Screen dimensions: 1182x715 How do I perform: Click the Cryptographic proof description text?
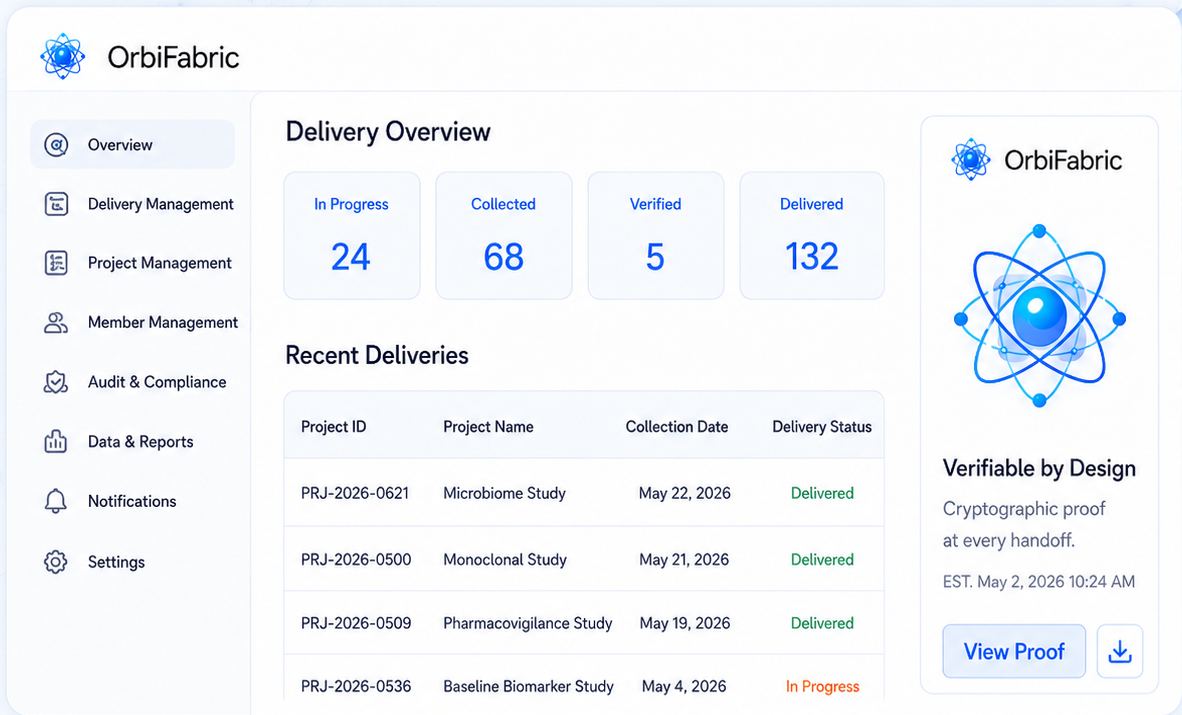[x=1024, y=525]
